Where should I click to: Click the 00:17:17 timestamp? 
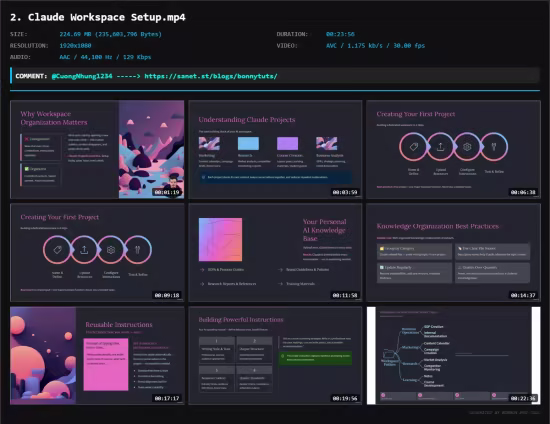click(x=167, y=398)
